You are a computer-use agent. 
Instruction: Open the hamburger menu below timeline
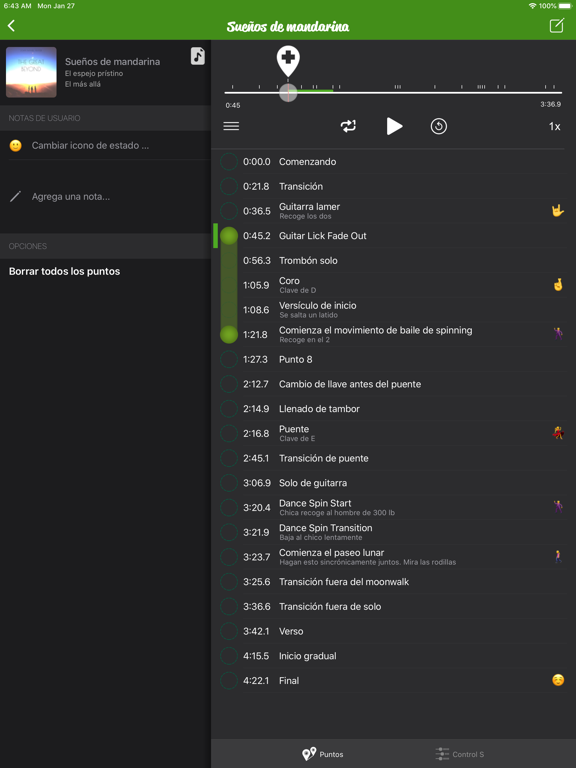coord(231,126)
